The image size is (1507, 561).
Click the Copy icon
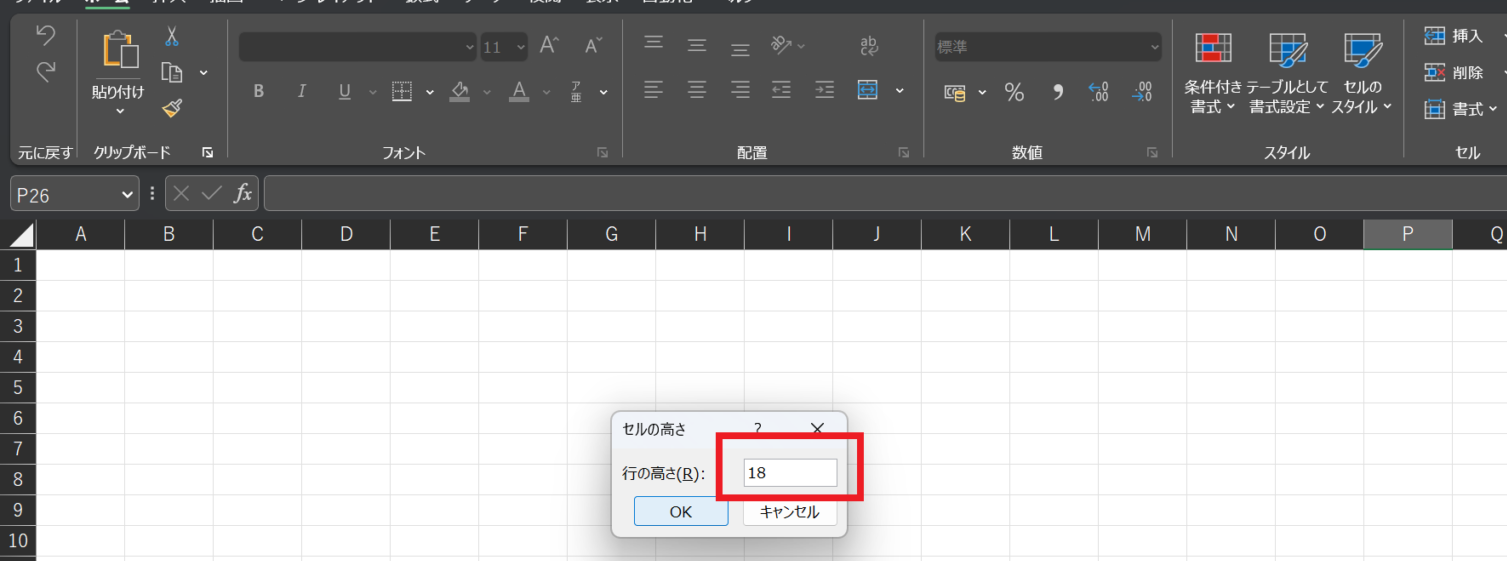(x=172, y=72)
